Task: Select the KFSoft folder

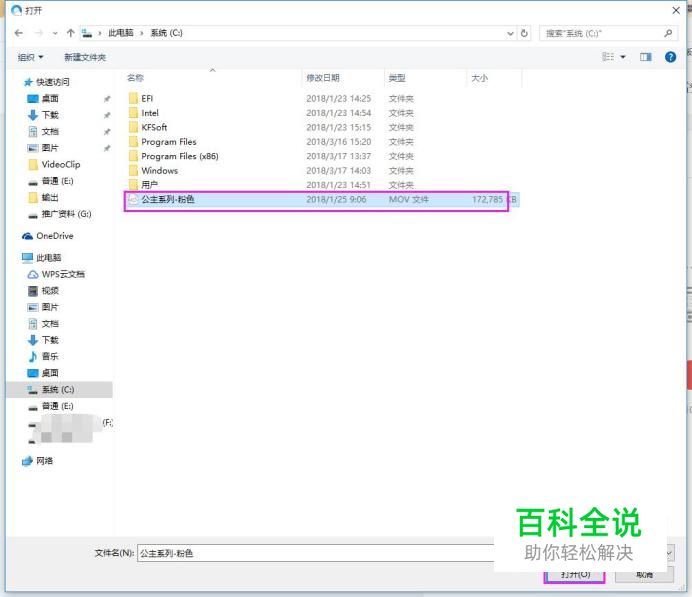Action: click(x=154, y=127)
